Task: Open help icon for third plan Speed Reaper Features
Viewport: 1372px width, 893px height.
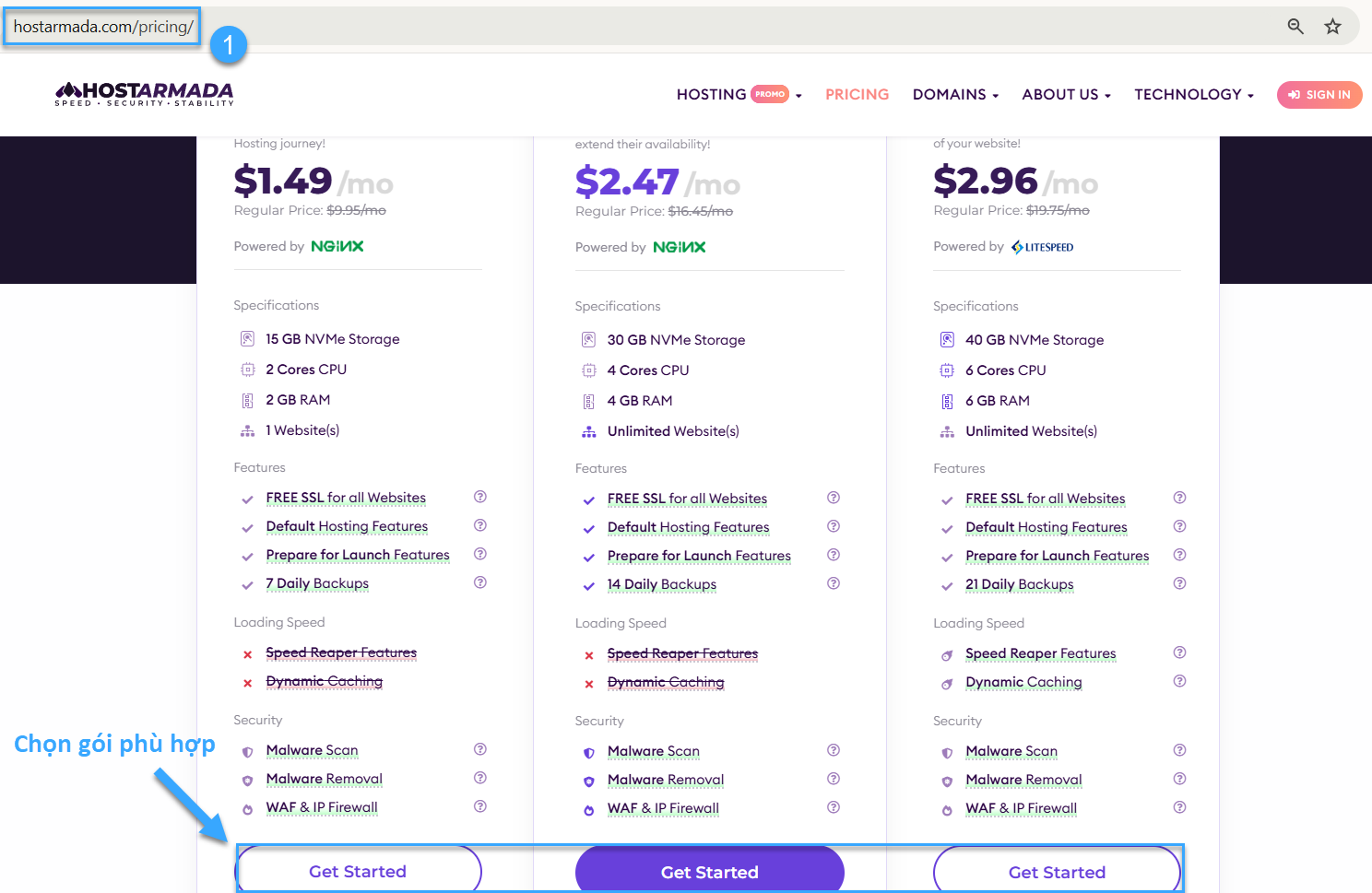Action: pyautogui.click(x=1179, y=652)
